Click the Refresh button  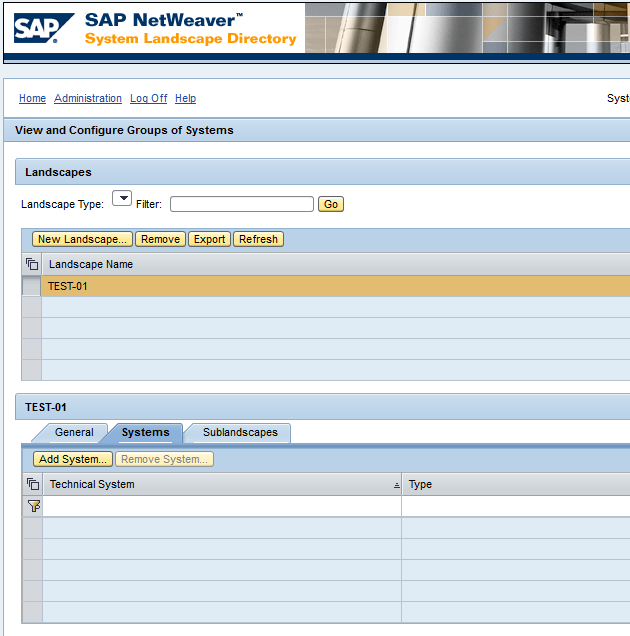pyautogui.click(x=258, y=239)
